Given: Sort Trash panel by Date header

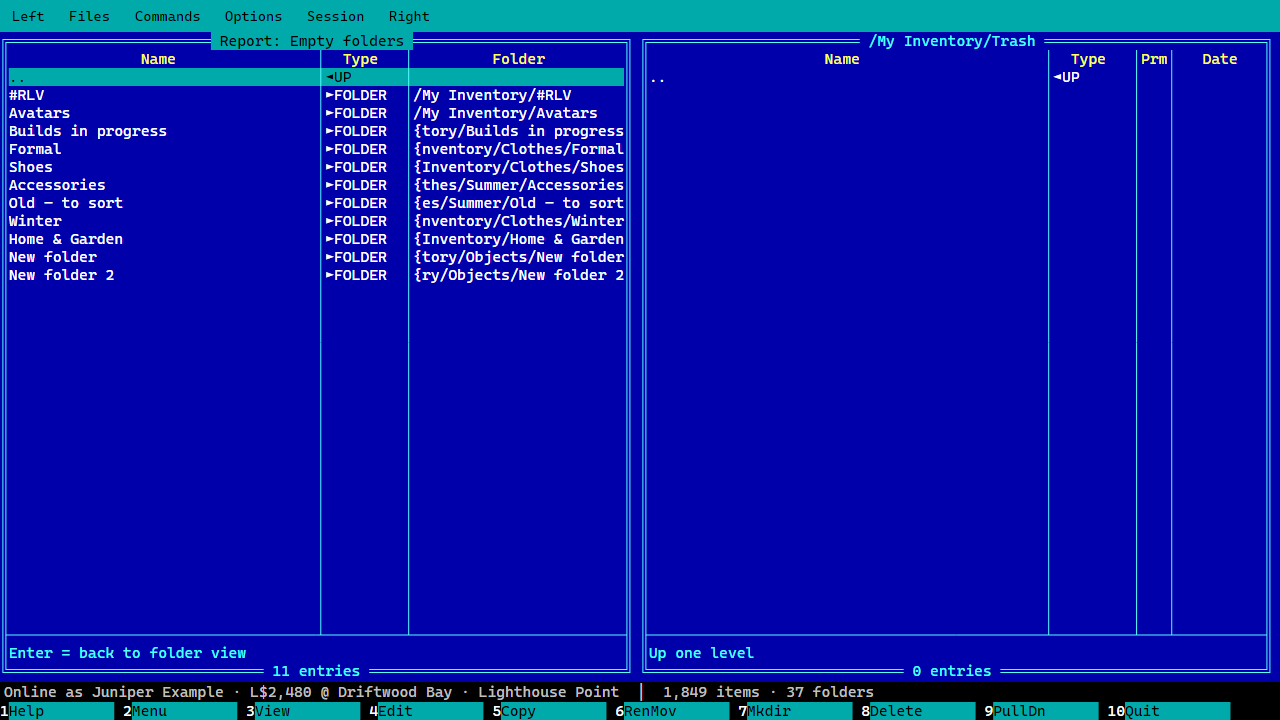Looking at the screenshot, I should click(x=1220, y=59).
